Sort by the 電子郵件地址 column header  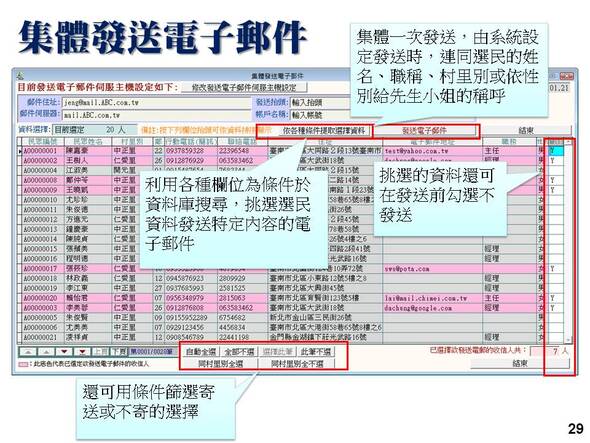432,142
